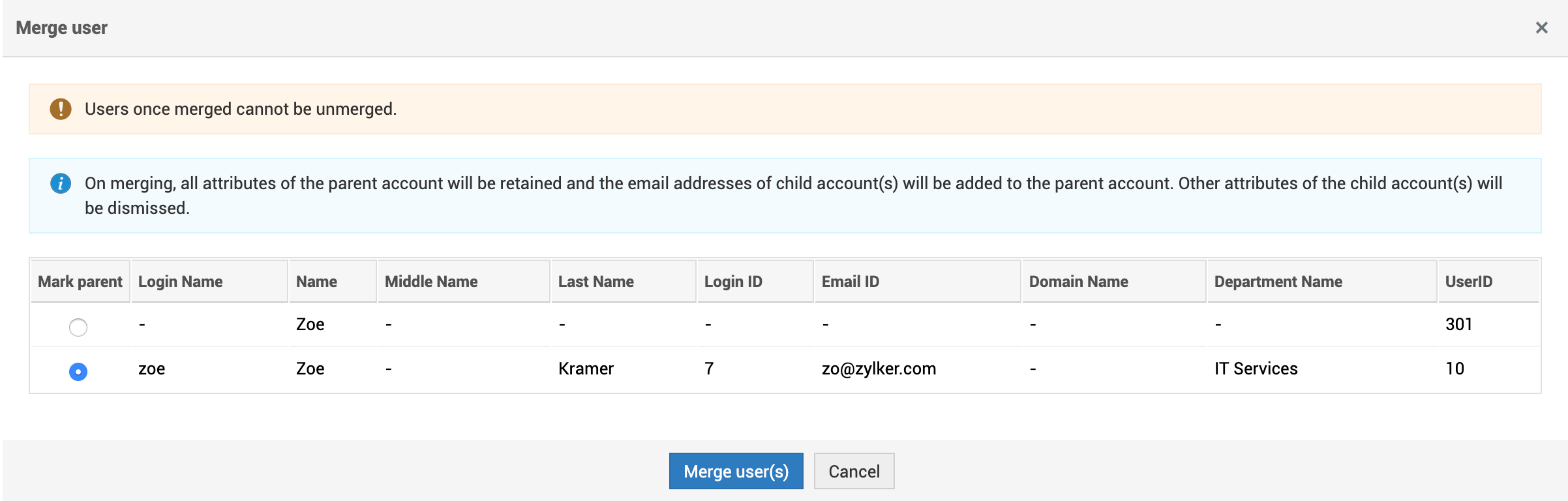Click the Department Name column header
Screen dimensions: 1568x501
pos(1278,282)
